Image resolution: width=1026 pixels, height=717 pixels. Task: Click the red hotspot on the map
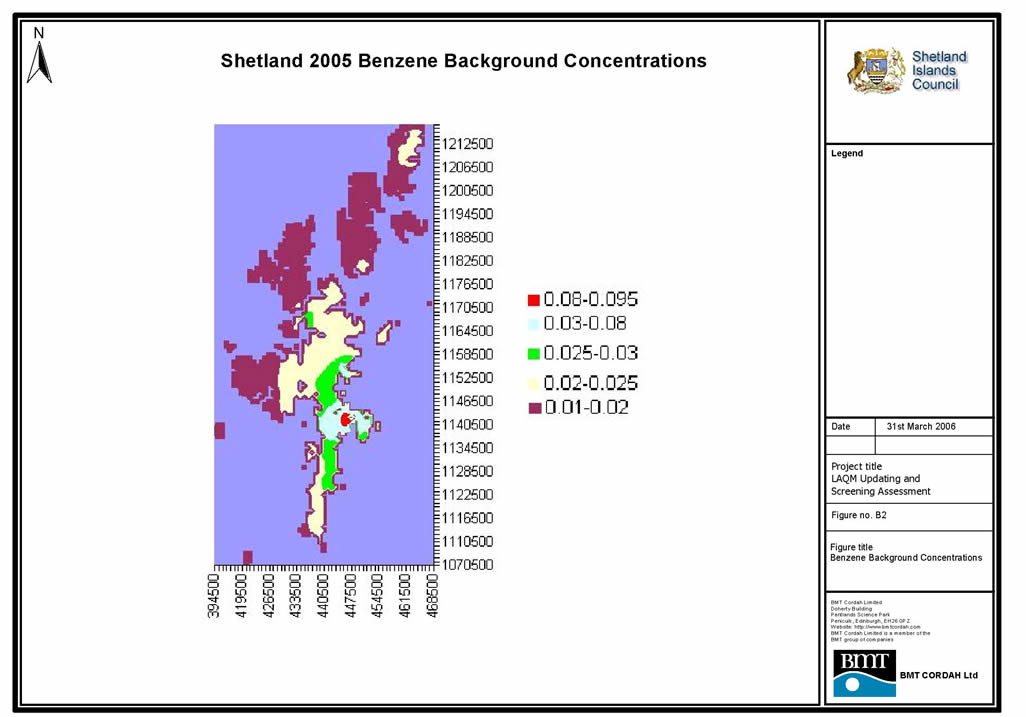[x=345, y=421]
